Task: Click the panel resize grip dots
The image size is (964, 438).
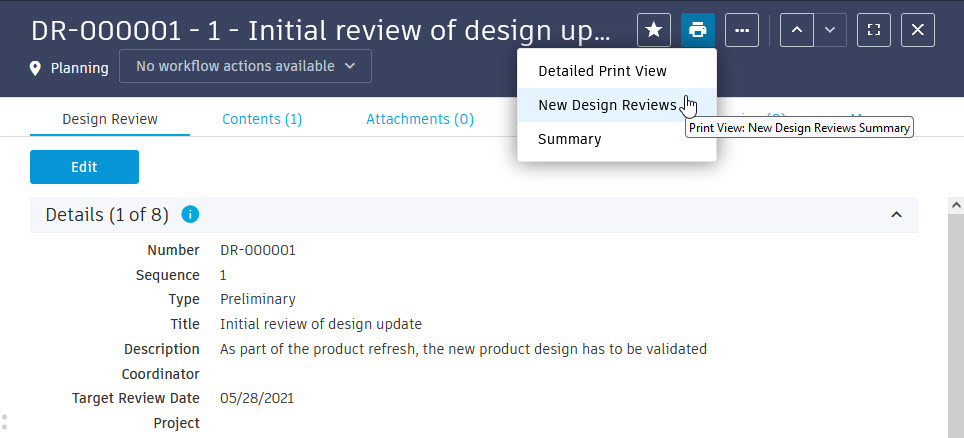Action: coord(4,421)
